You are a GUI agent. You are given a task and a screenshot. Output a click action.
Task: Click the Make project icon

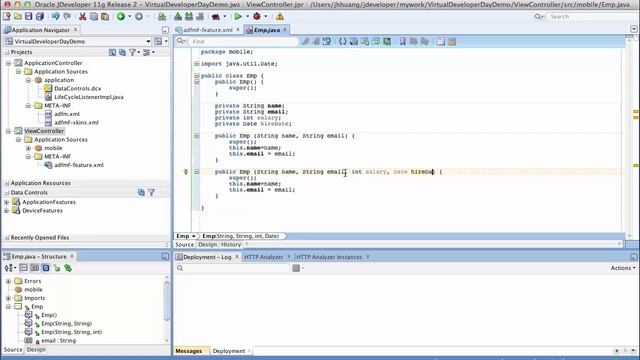178,17
